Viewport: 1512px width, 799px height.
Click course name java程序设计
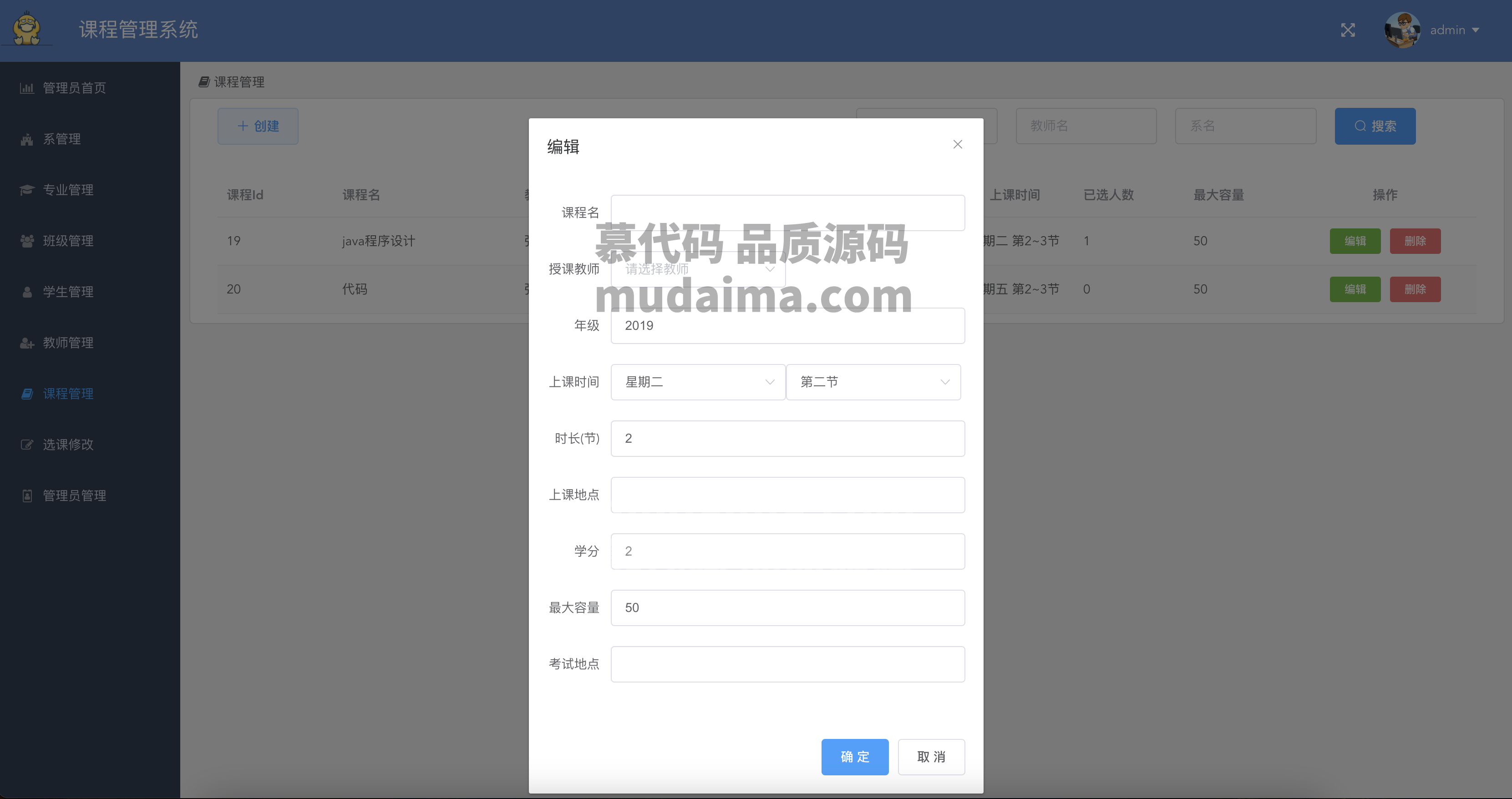pyautogui.click(x=379, y=241)
